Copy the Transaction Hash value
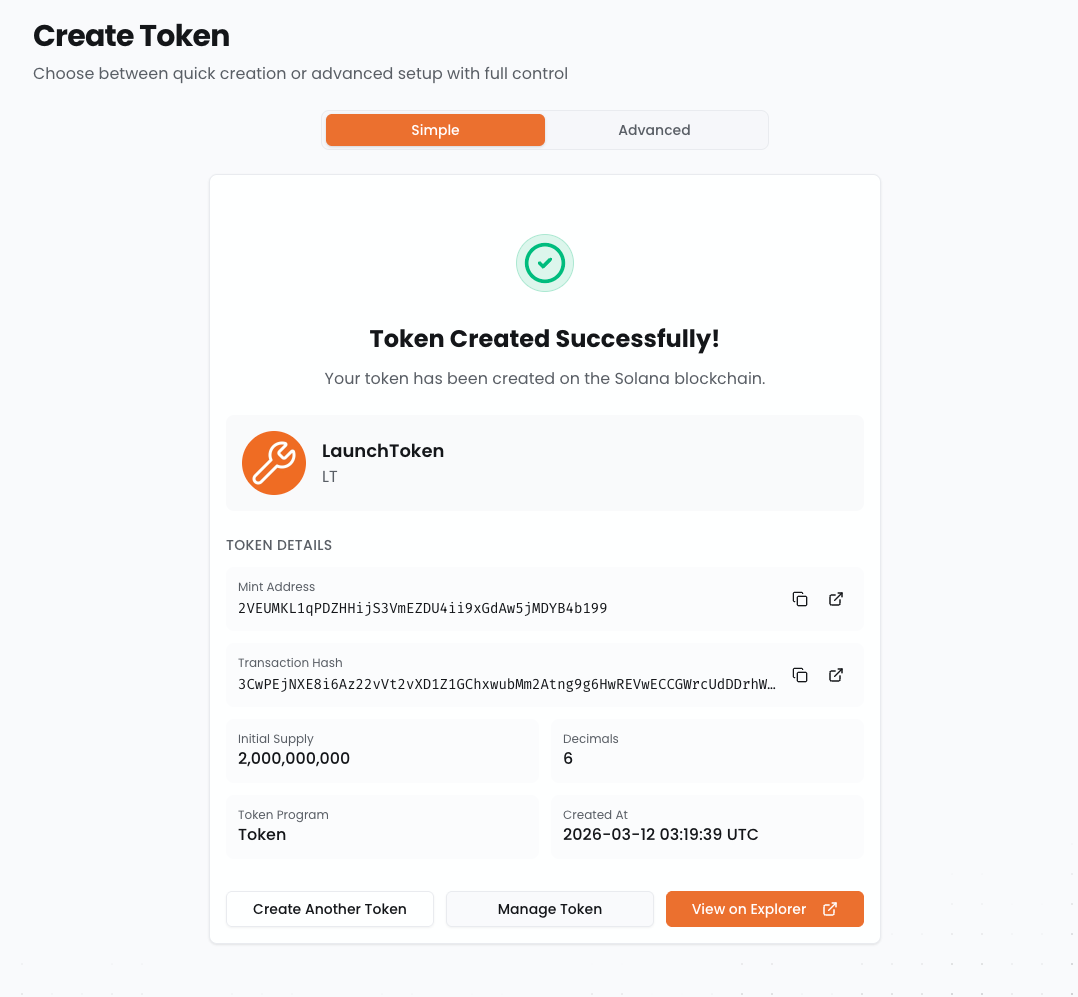 point(800,675)
